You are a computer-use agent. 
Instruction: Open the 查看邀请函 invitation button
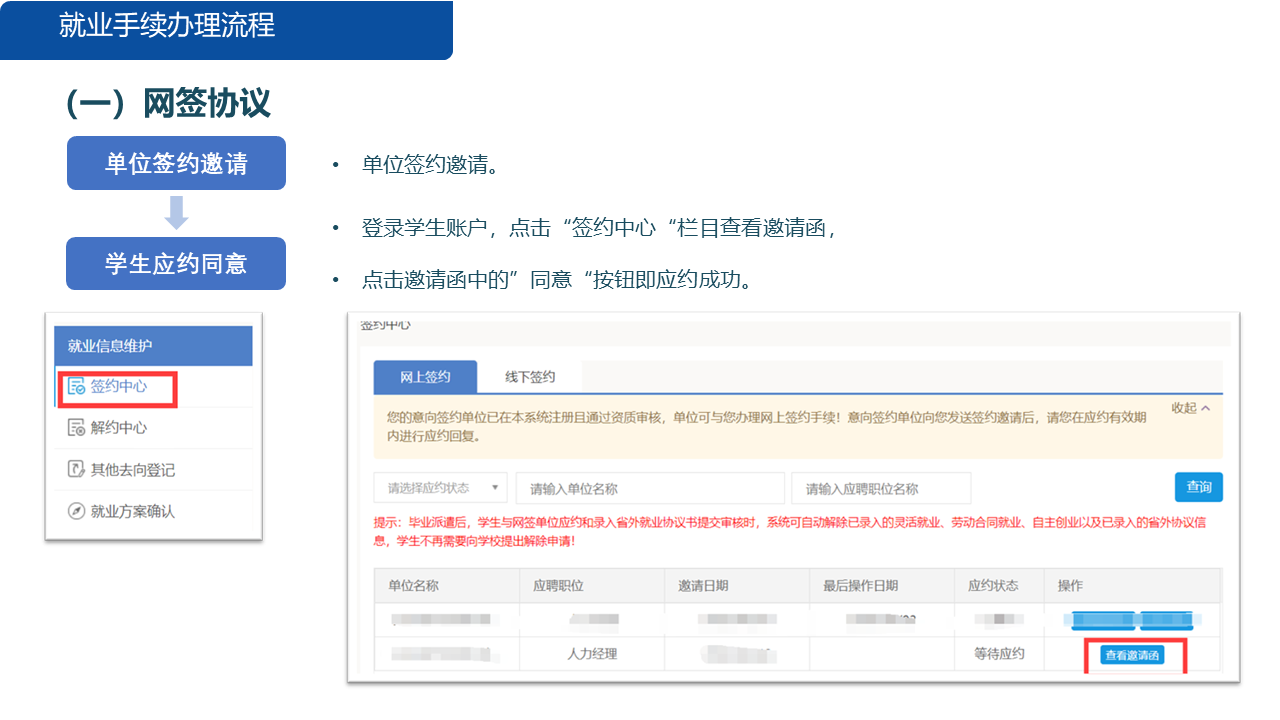click(1135, 654)
